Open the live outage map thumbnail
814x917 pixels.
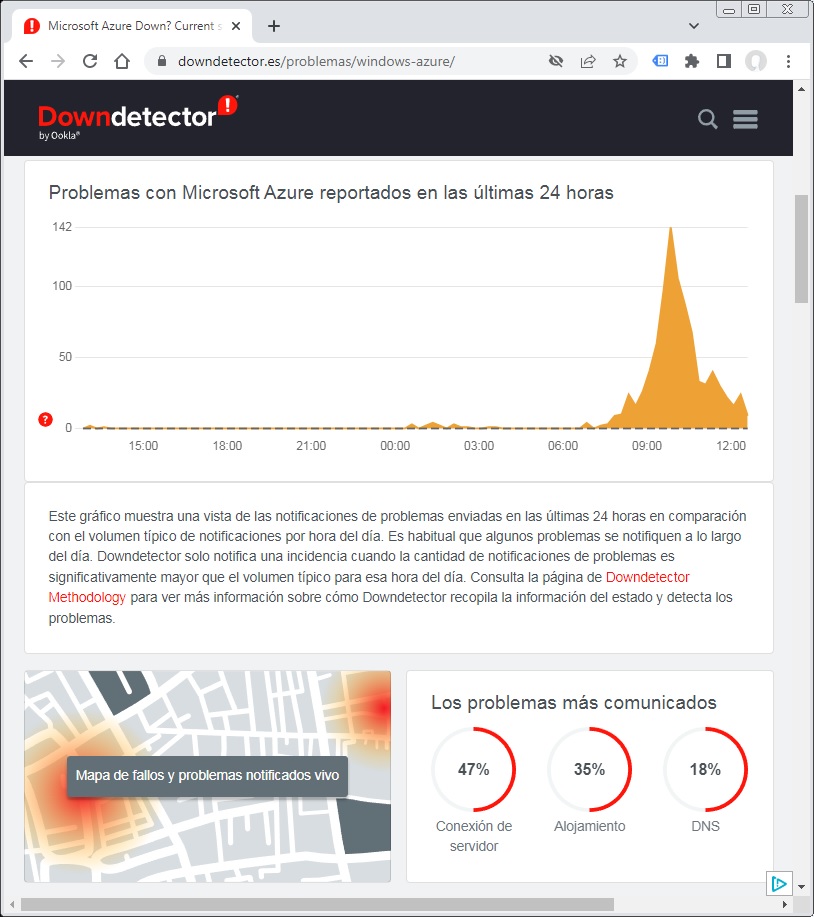208,776
